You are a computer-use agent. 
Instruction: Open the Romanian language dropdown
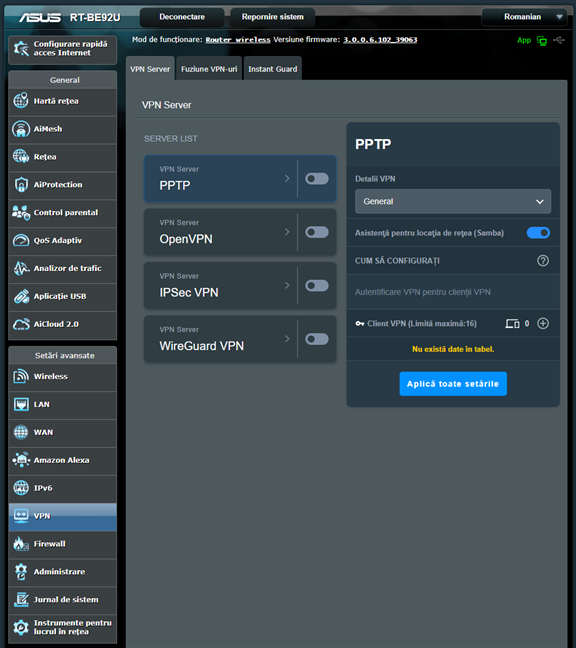click(529, 17)
